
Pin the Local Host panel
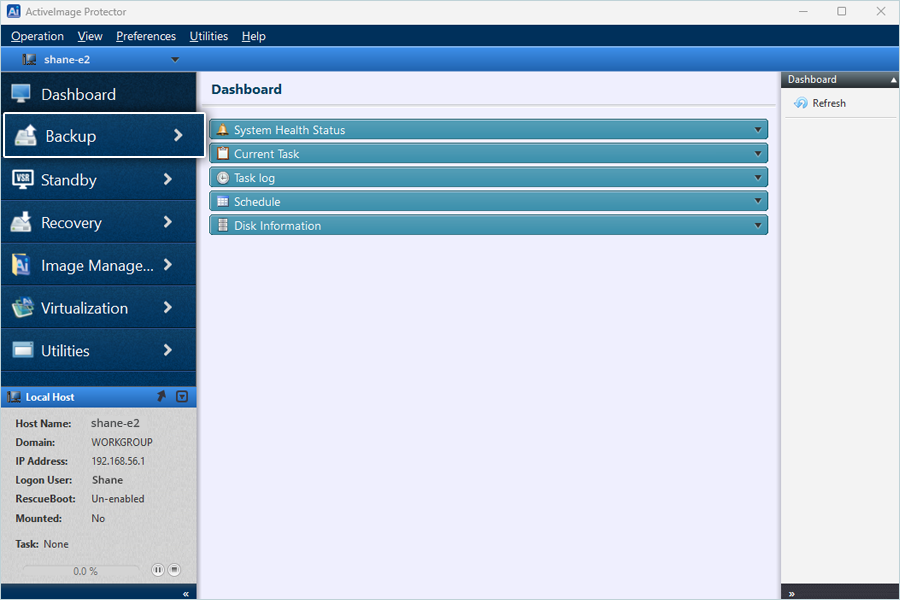point(162,396)
